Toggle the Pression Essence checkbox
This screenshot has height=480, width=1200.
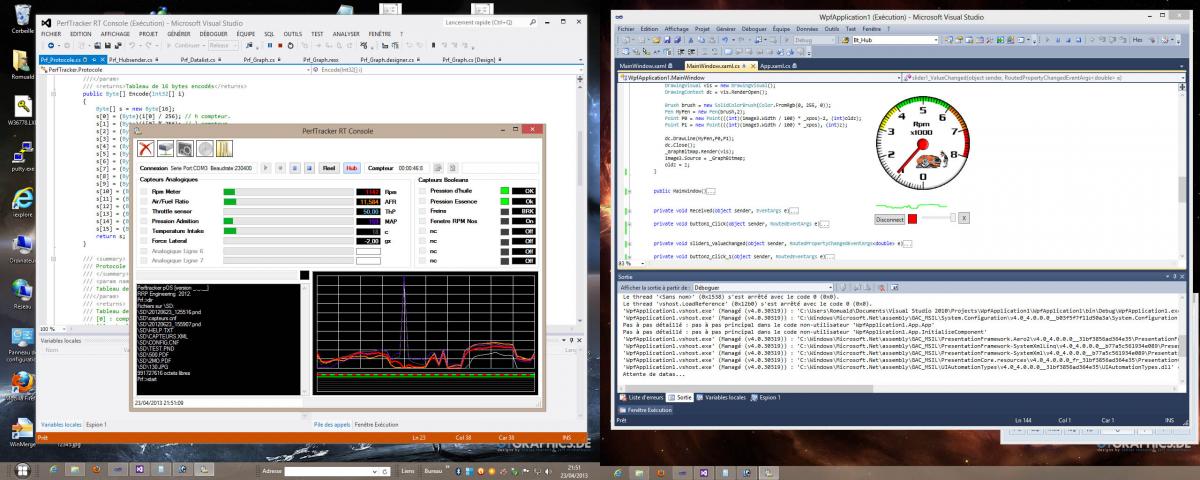[423, 202]
